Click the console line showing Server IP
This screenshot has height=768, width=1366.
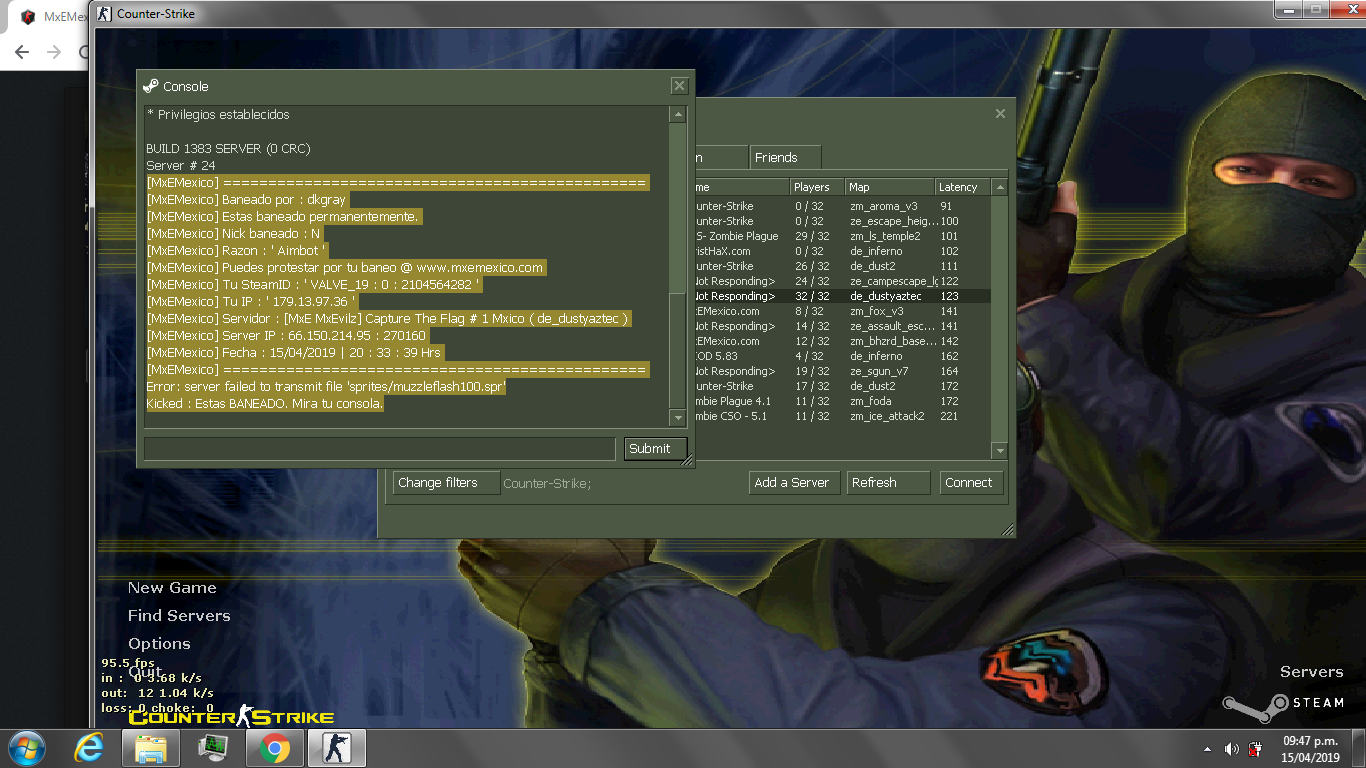click(x=286, y=336)
